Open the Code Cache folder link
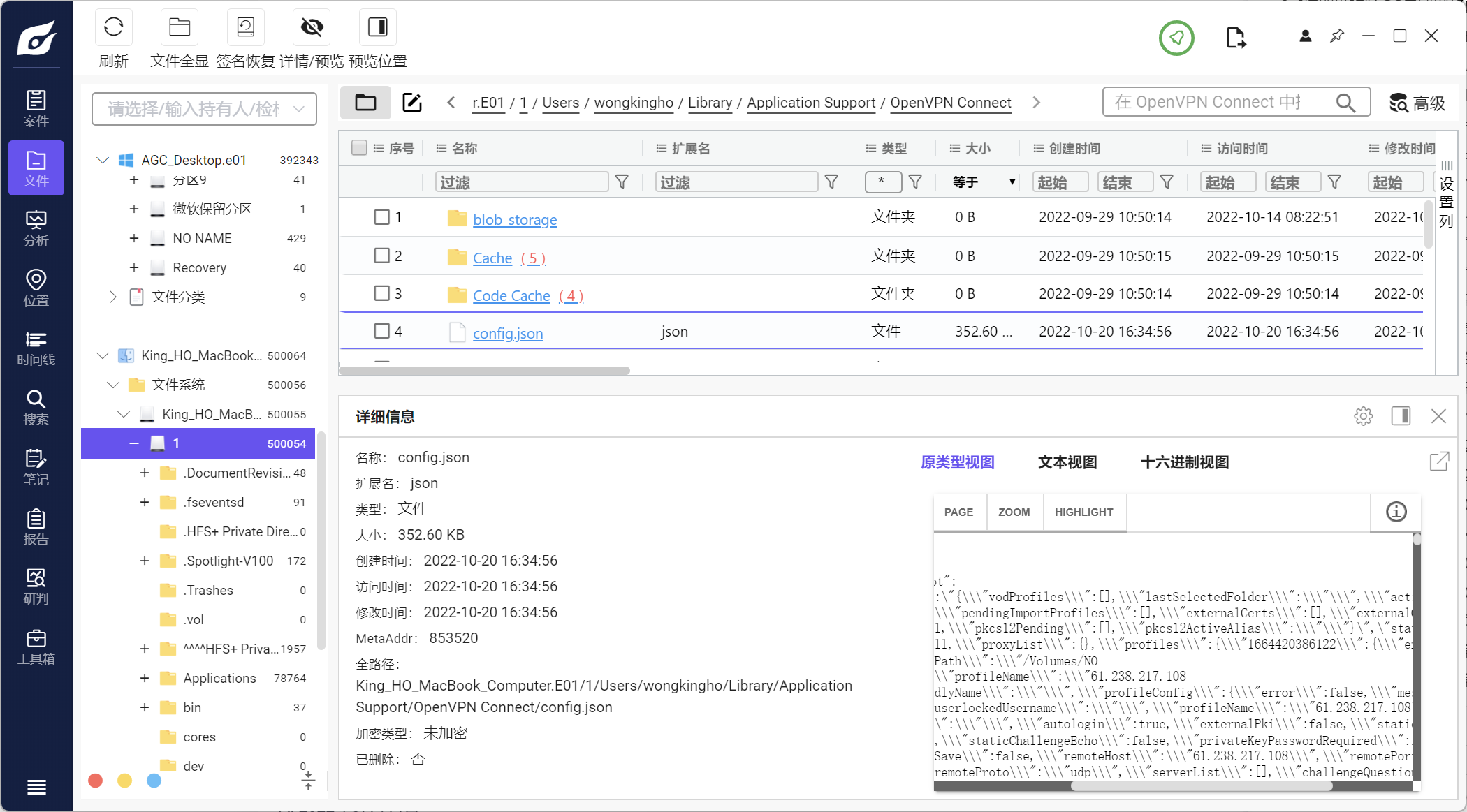This screenshot has height=812, width=1467. click(x=511, y=295)
